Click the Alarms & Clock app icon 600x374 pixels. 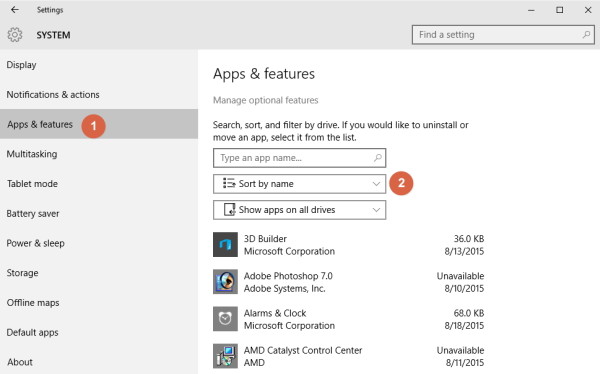pyautogui.click(x=225, y=319)
